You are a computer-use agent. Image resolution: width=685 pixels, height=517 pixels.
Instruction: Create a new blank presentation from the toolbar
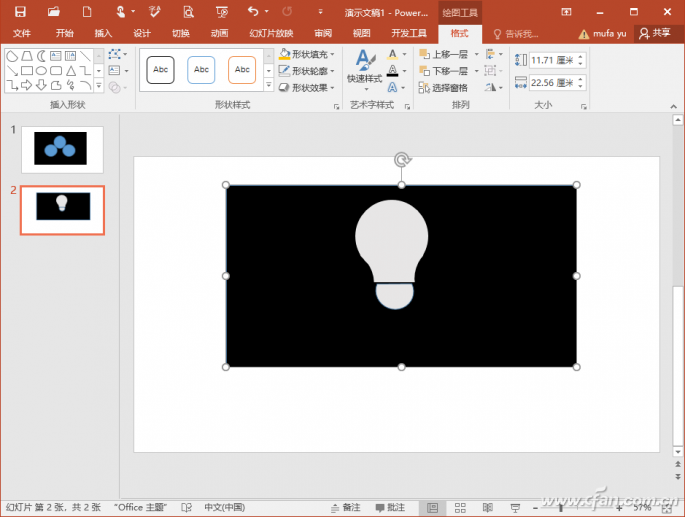tap(87, 12)
